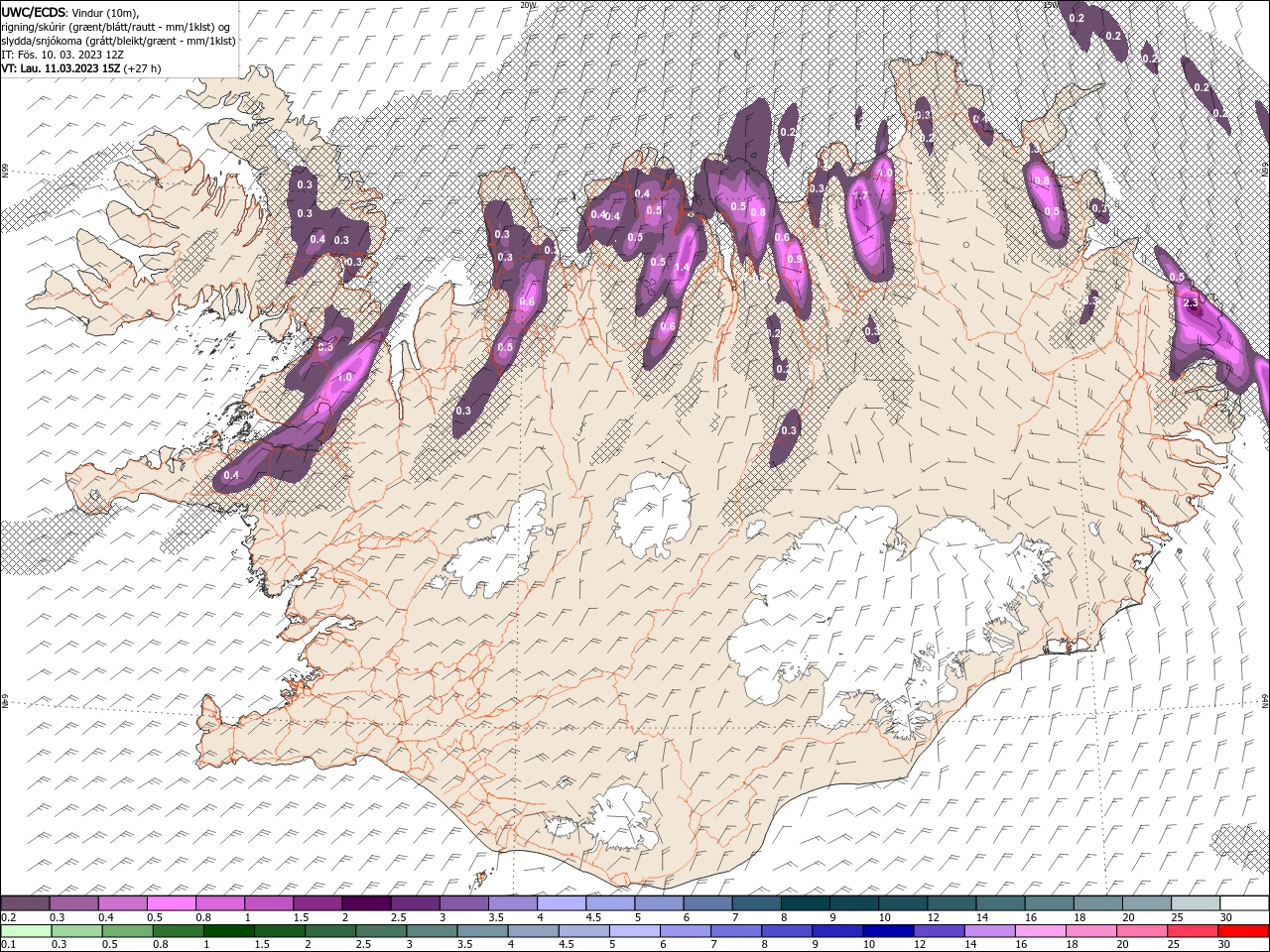Pick the dark green rain swatch between 1 and 1.5
Image resolution: width=1270 pixels, height=952 pixels.
[x=230, y=930]
